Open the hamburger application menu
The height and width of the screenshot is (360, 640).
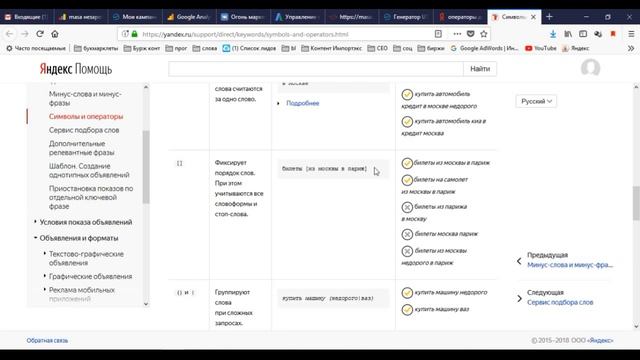[631, 34]
